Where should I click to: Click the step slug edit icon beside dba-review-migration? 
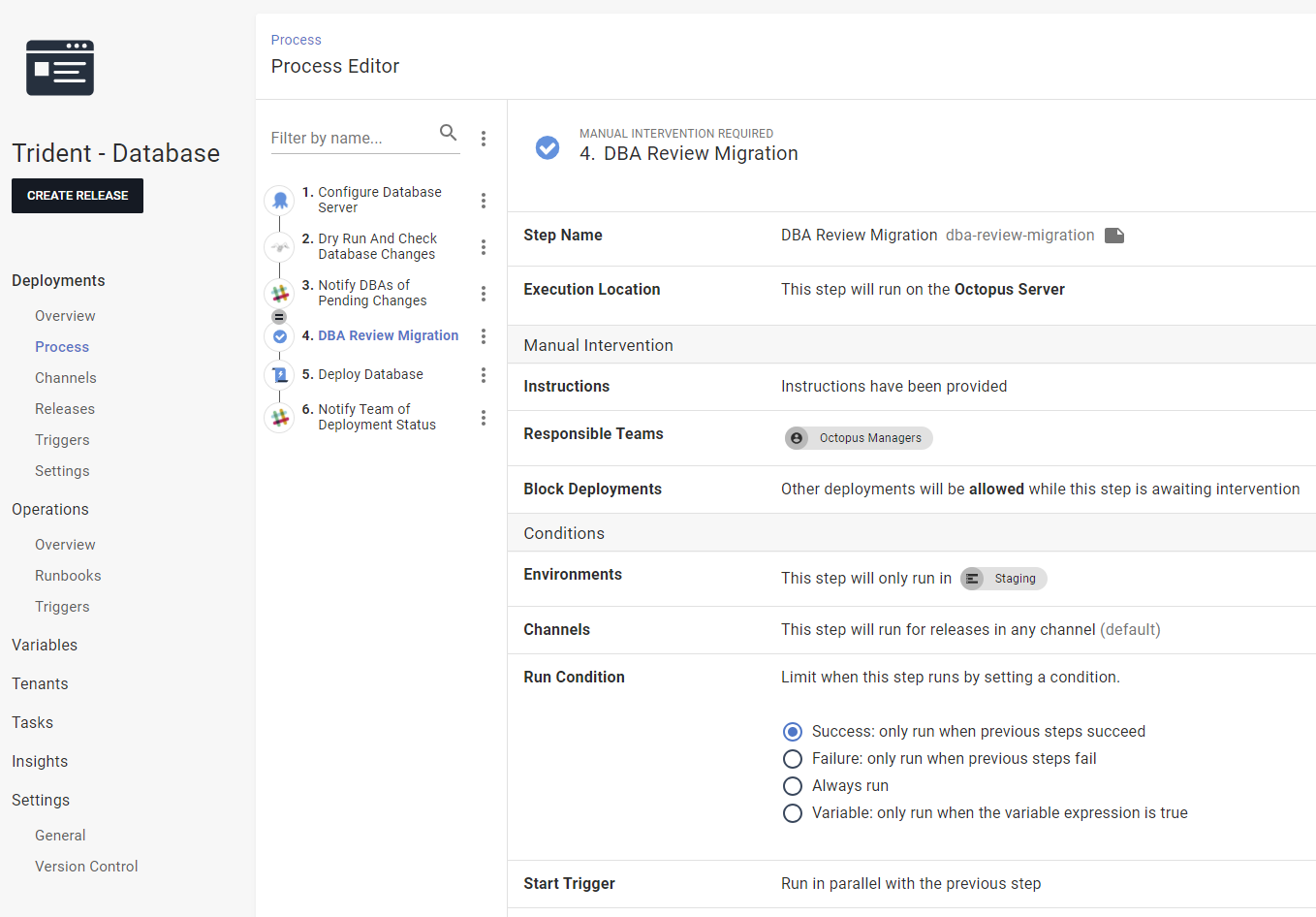pyautogui.click(x=1114, y=236)
